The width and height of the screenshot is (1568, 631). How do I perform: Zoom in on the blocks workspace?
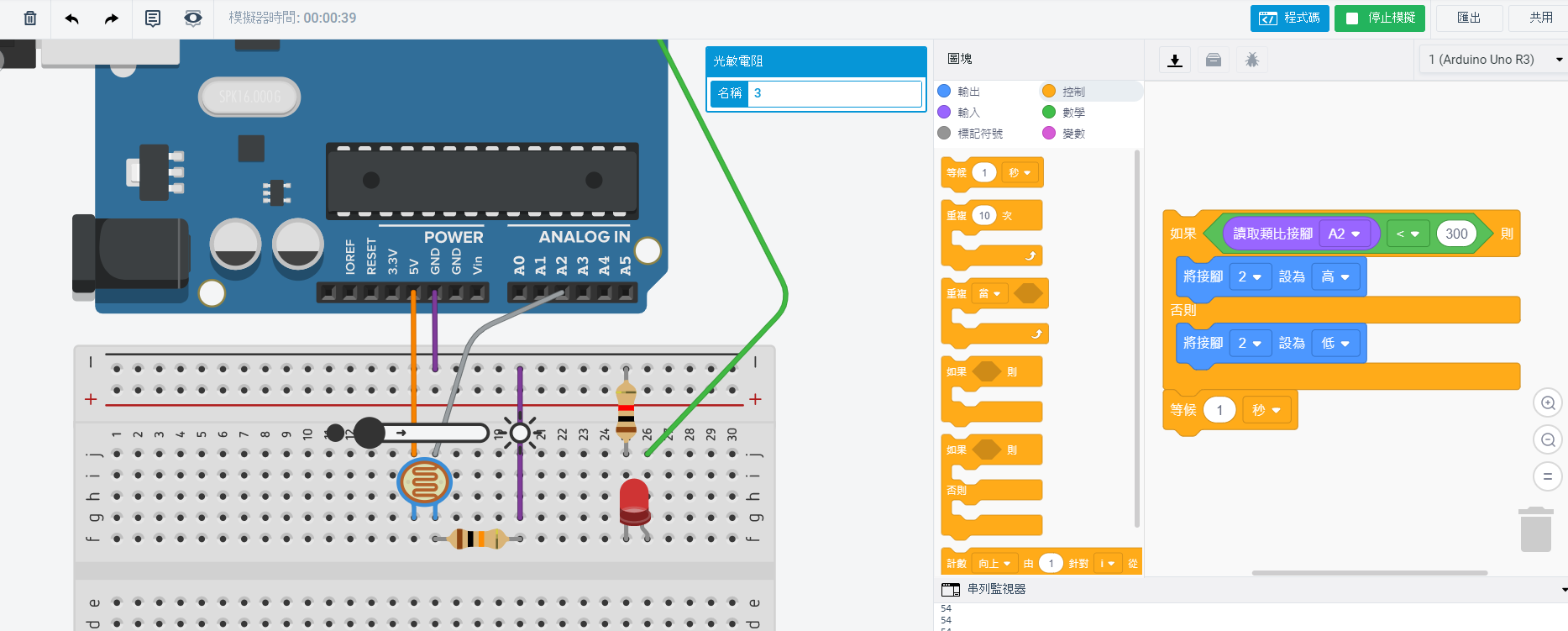pyautogui.click(x=1548, y=403)
